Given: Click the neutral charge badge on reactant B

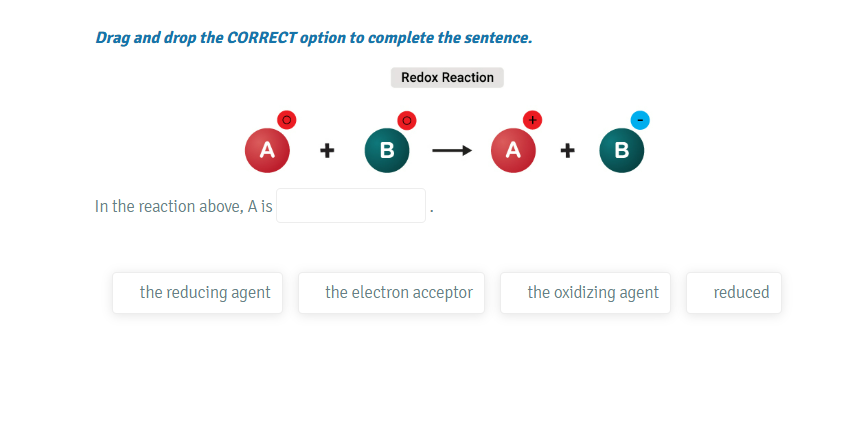Looking at the screenshot, I should (x=406, y=120).
